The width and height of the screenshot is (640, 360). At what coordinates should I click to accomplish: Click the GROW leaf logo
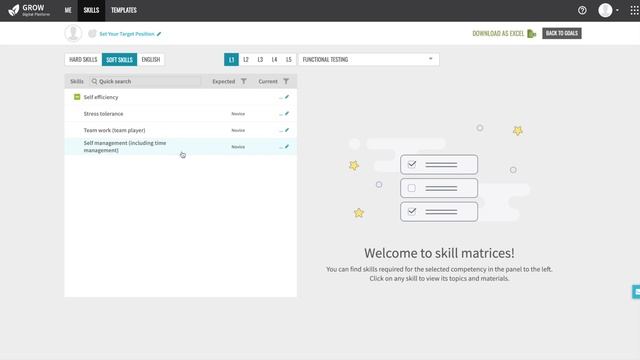point(14,10)
